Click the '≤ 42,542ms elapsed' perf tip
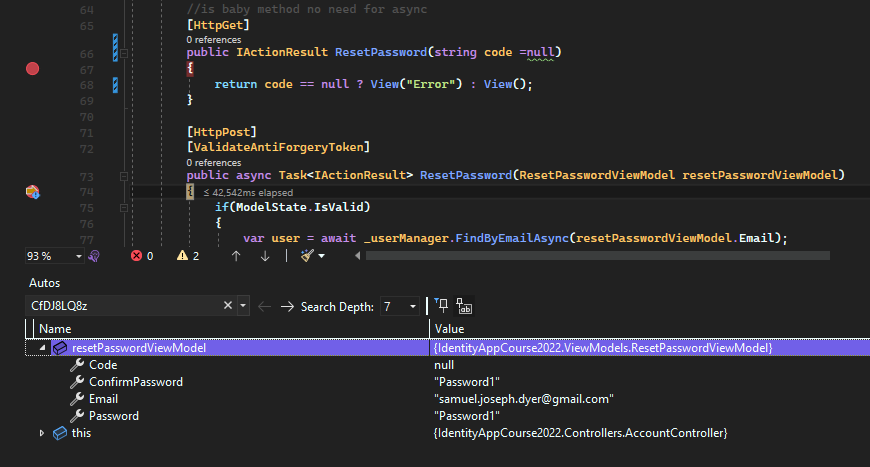Viewport: 870px width, 467px height. [248, 192]
